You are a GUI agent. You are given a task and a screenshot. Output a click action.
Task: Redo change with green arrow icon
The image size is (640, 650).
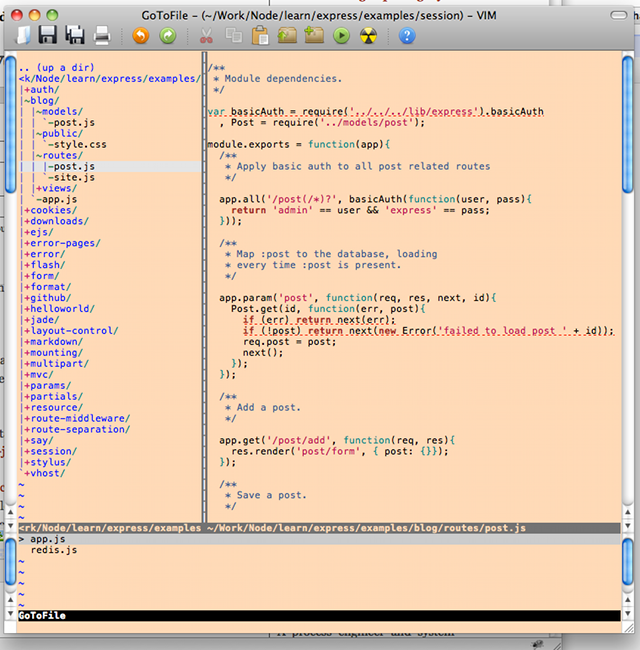point(167,36)
